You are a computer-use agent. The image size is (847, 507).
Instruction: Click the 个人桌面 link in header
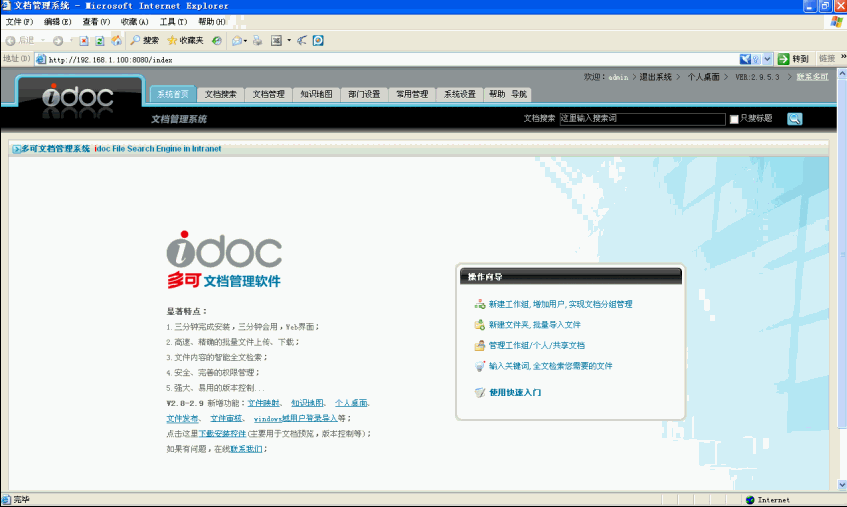point(703,77)
